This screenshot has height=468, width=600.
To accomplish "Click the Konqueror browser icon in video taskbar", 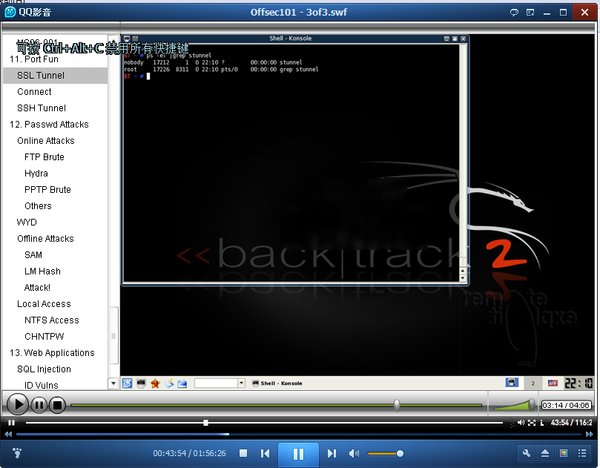I will click(x=169, y=383).
